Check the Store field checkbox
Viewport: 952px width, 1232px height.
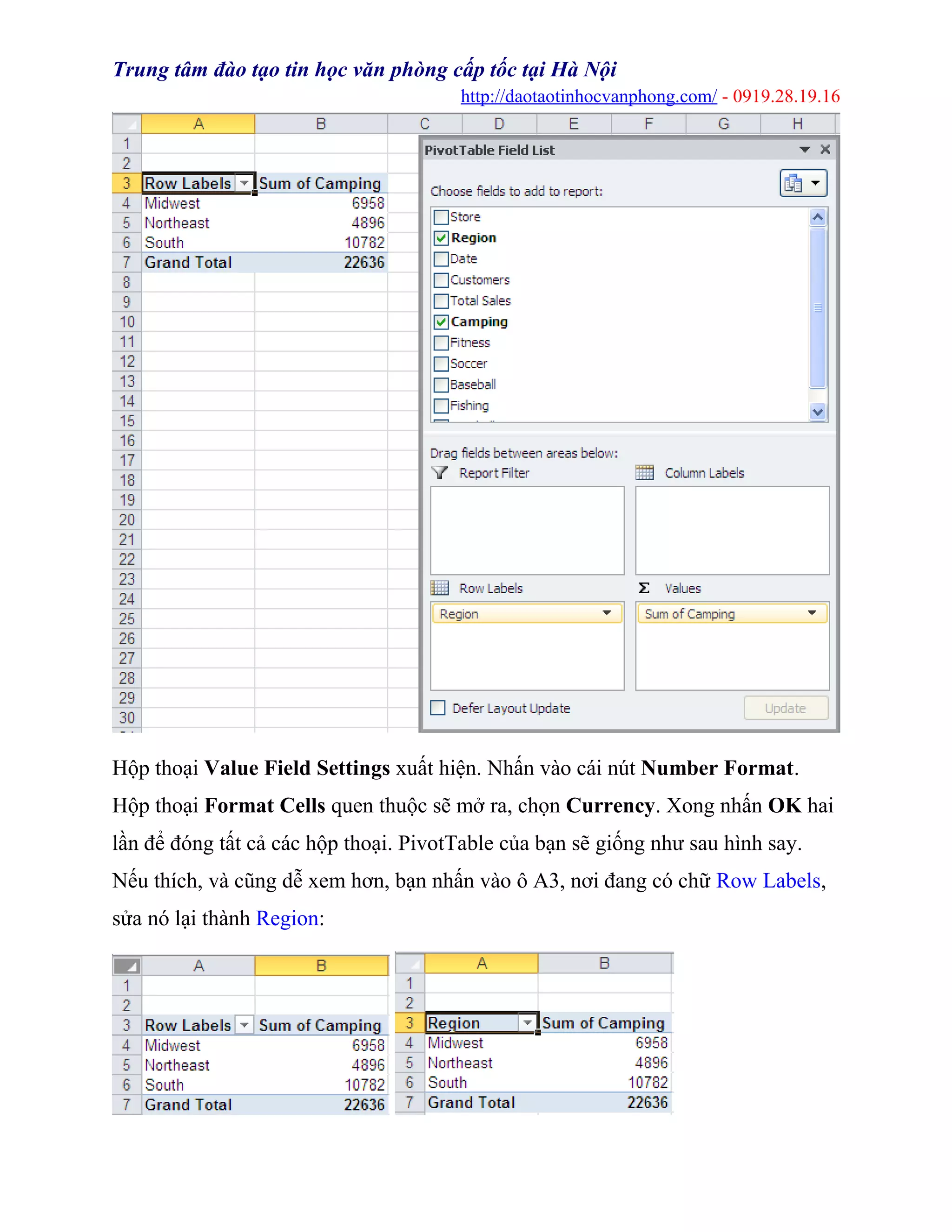pos(441,217)
